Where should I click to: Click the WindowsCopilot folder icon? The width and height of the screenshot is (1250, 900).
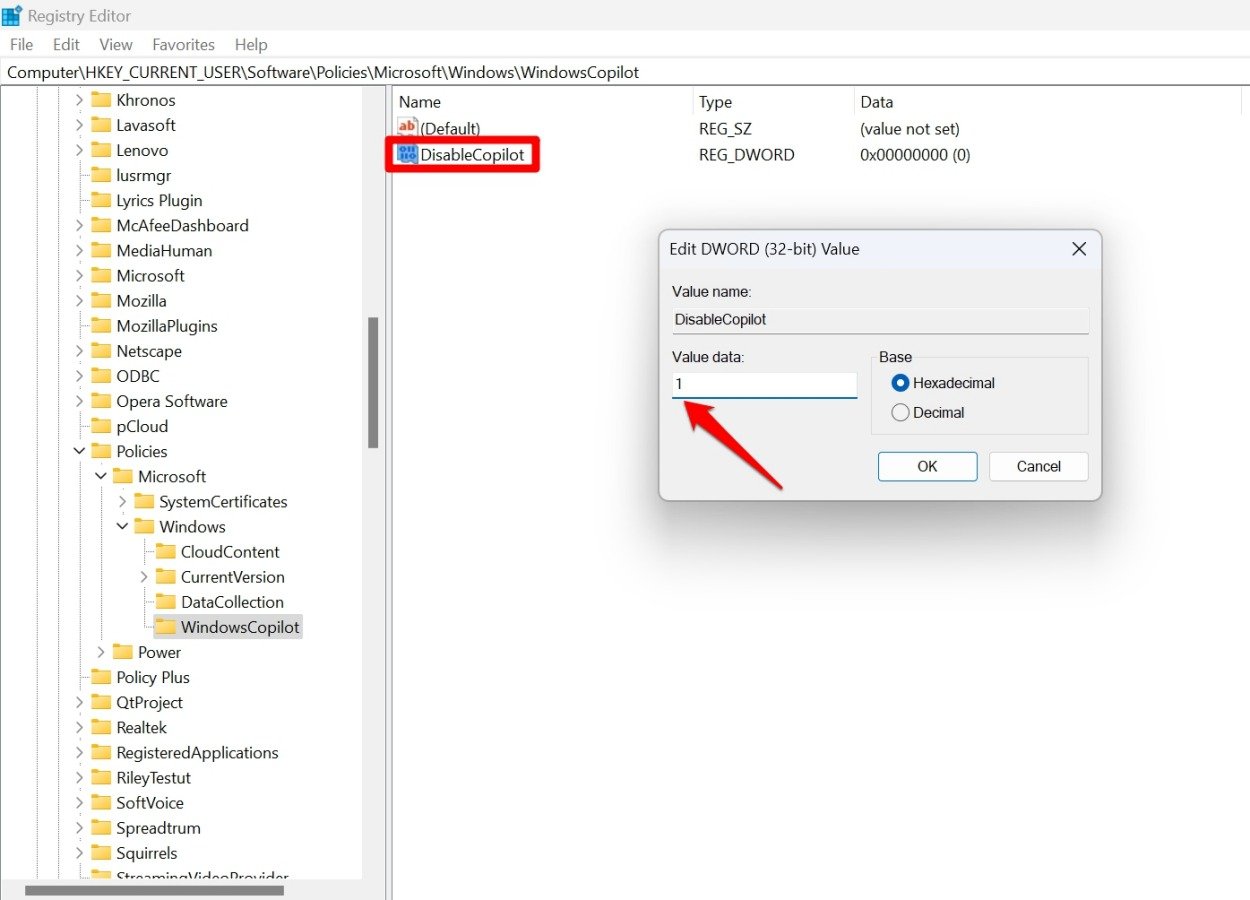[165, 627]
